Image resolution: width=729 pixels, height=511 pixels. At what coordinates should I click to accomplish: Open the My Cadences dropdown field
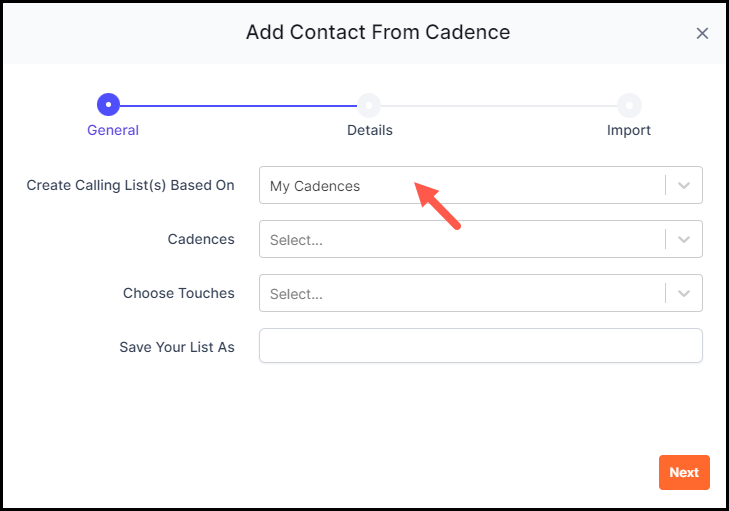(x=481, y=185)
